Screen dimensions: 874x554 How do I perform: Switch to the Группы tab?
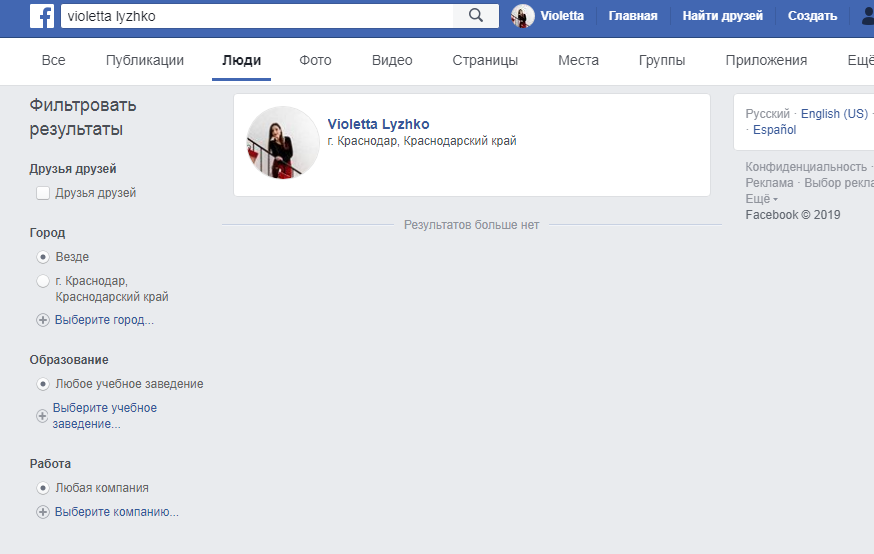(x=662, y=60)
